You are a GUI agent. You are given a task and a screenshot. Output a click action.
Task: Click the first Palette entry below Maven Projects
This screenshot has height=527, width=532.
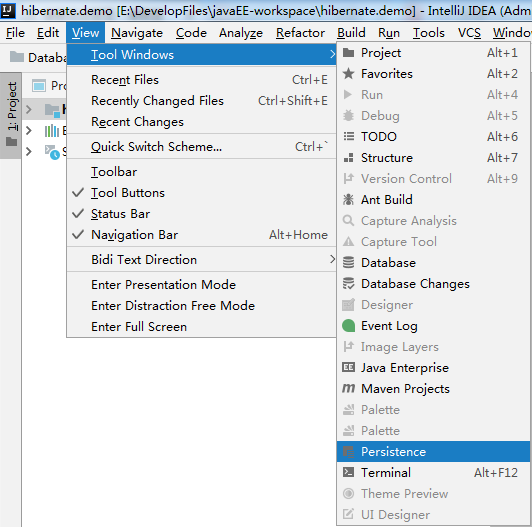click(433, 410)
